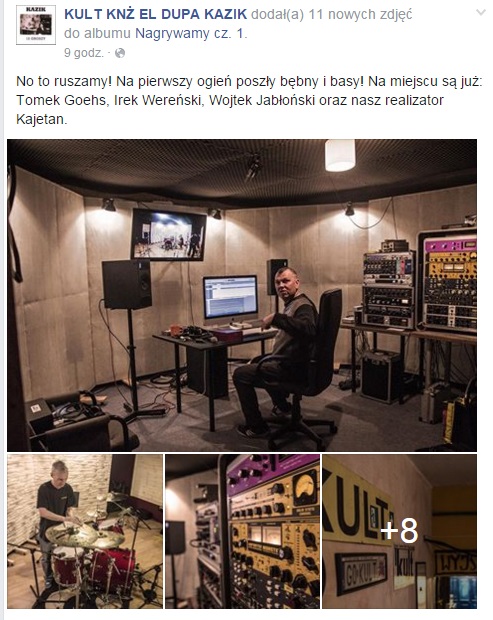This screenshot has width=493, height=620.
Task: Click the name Tomek Goehs in the post
Action: click(x=61, y=100)
